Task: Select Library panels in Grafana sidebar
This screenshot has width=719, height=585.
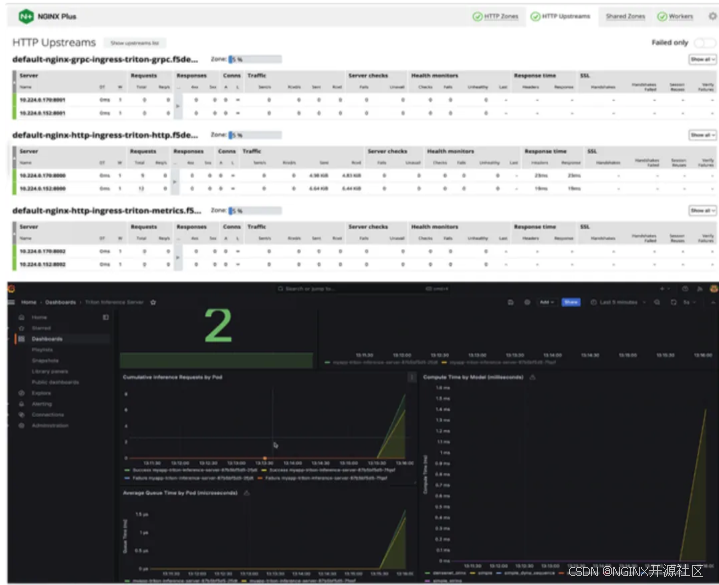Action: tap(50, 371)
